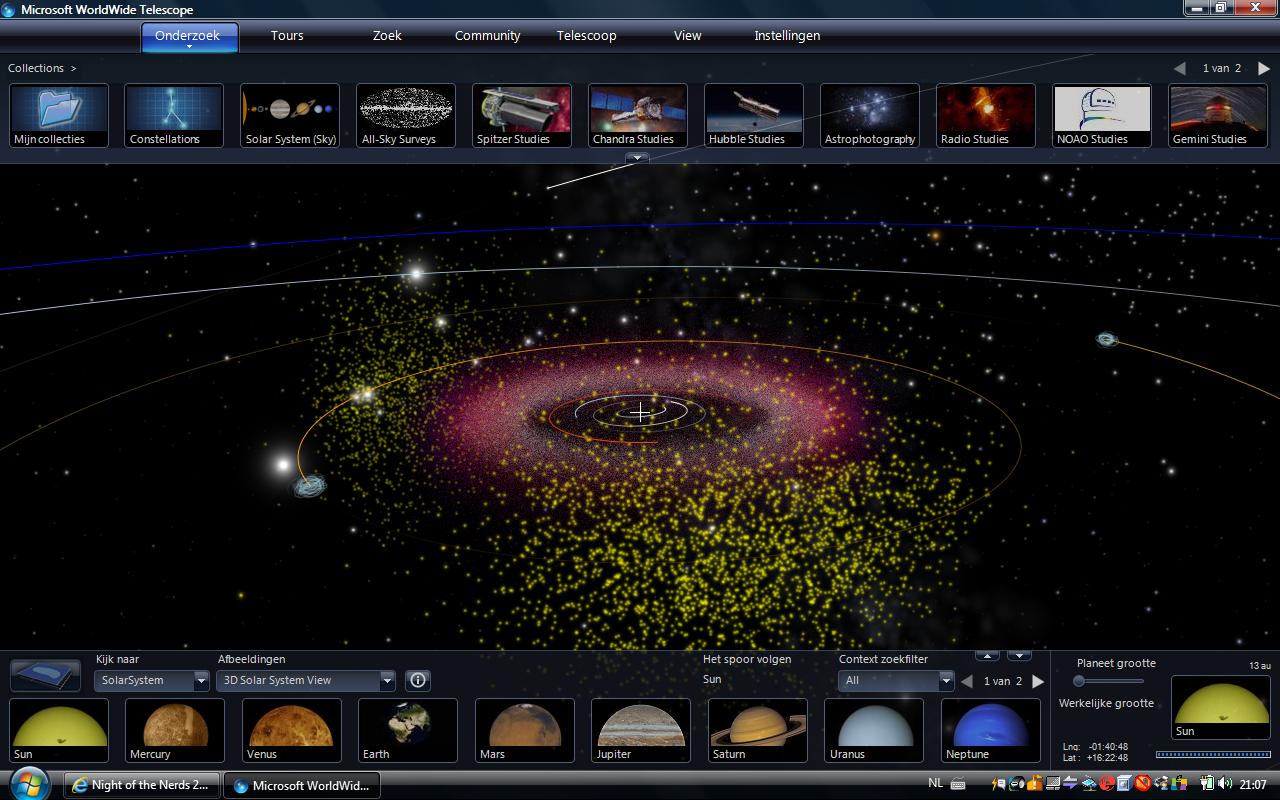Select the Saturn thumbnail
The height and width of the screenshot is (800, 1280).
[758, 731]
